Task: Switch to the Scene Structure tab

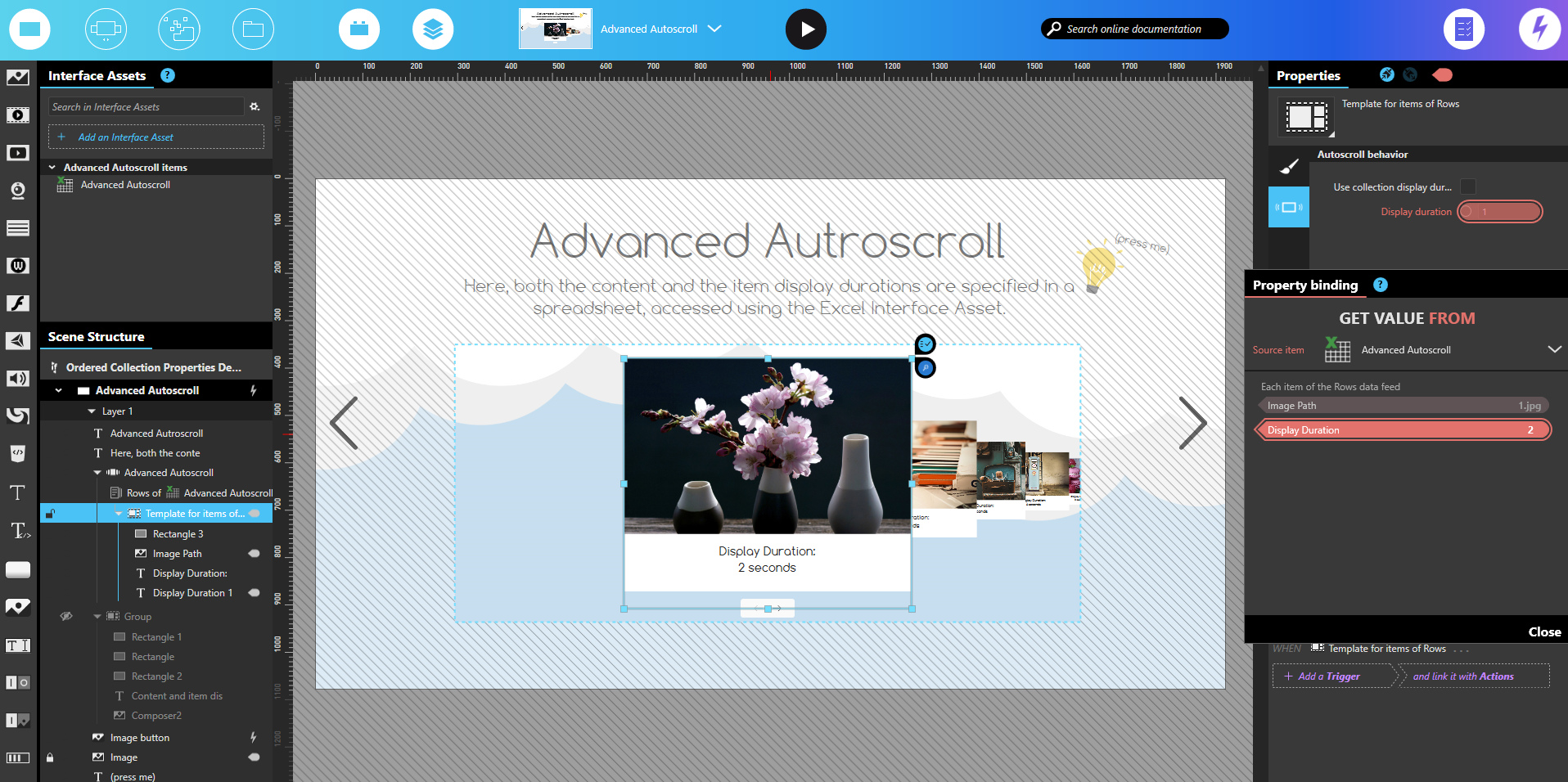Action: 96,337
